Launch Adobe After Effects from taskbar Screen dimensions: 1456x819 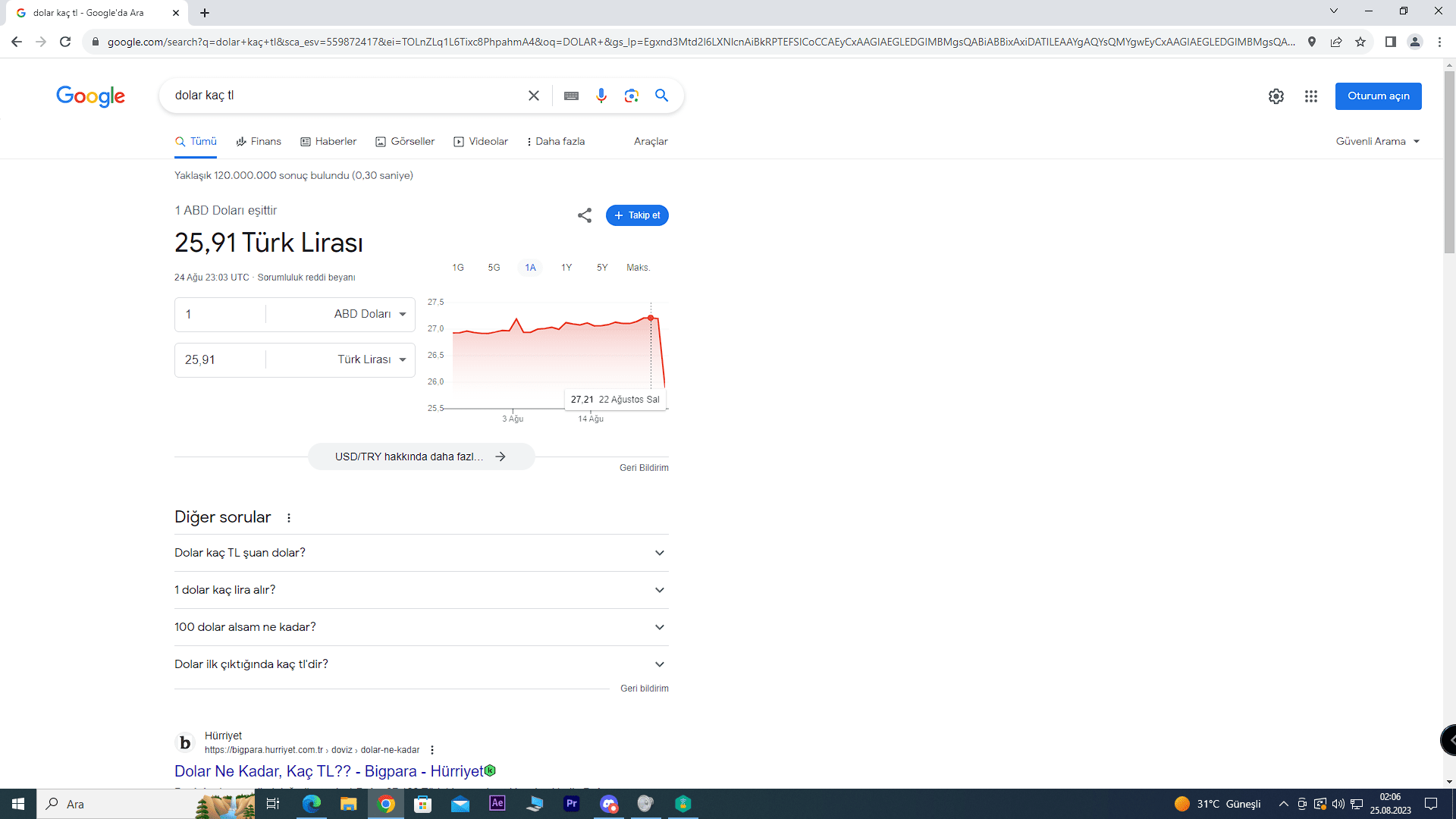[497, 803]
